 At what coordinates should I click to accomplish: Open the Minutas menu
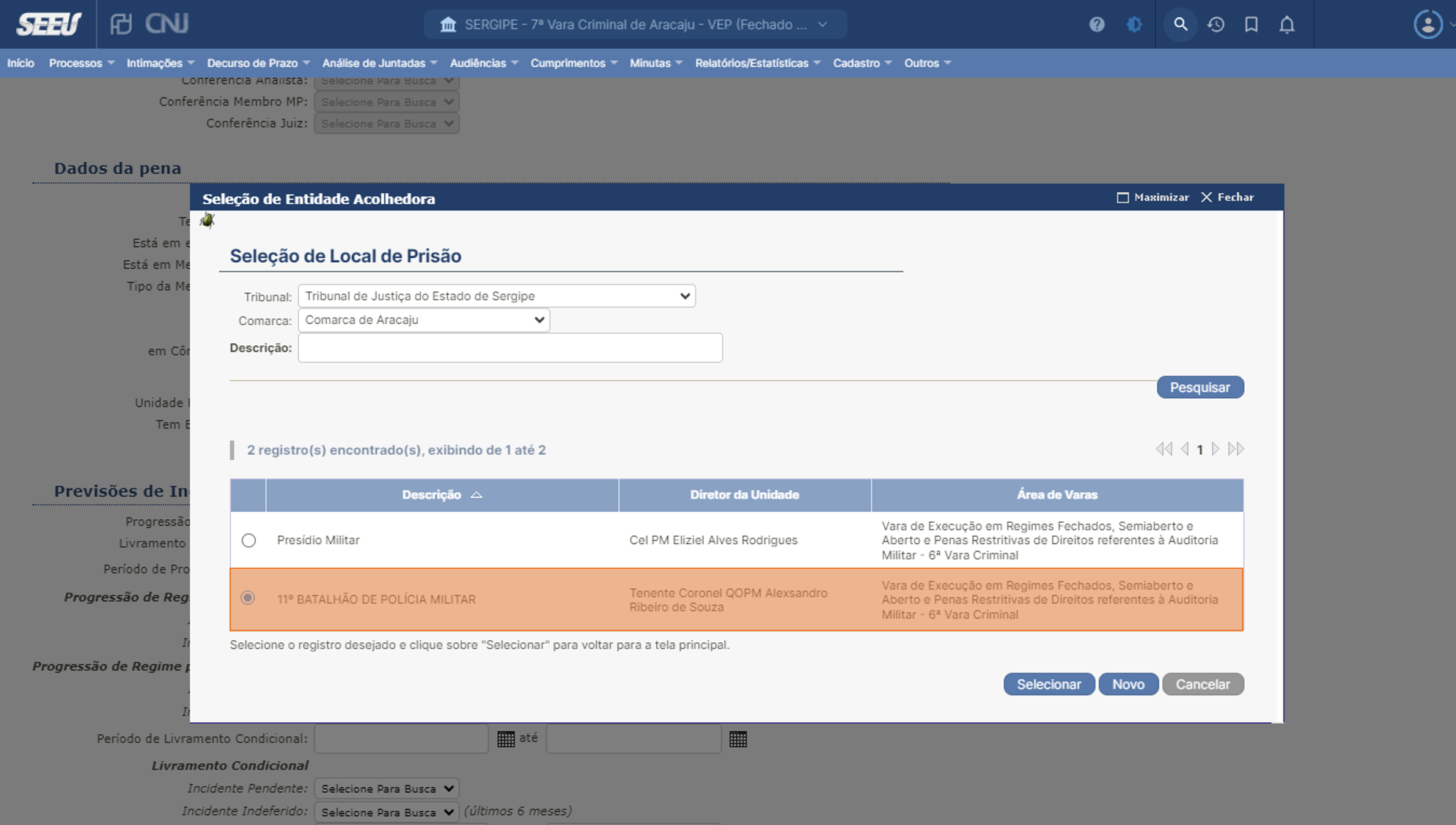pyautogui.click(x=656, y=63)
